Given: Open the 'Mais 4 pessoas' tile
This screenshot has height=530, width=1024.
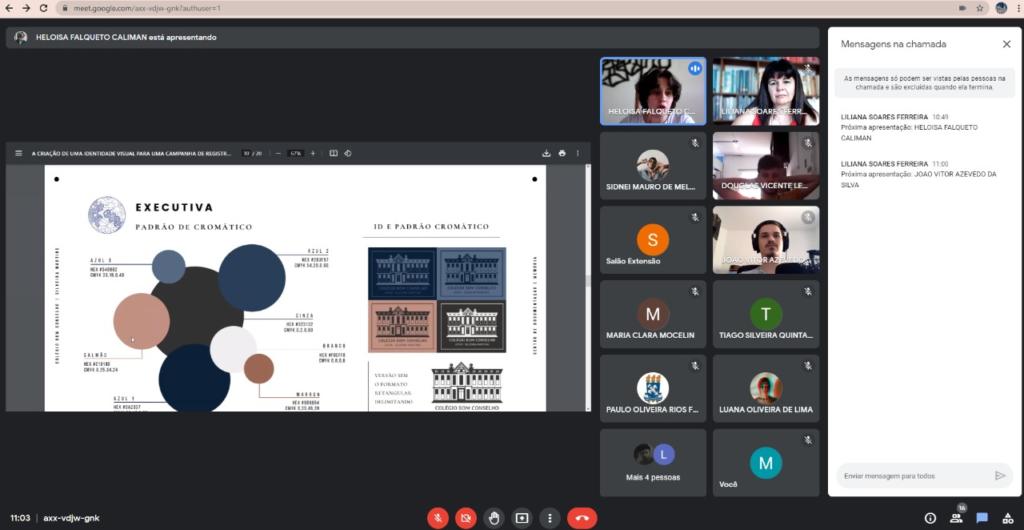Looking at the screenshot, I should (653, 462).
